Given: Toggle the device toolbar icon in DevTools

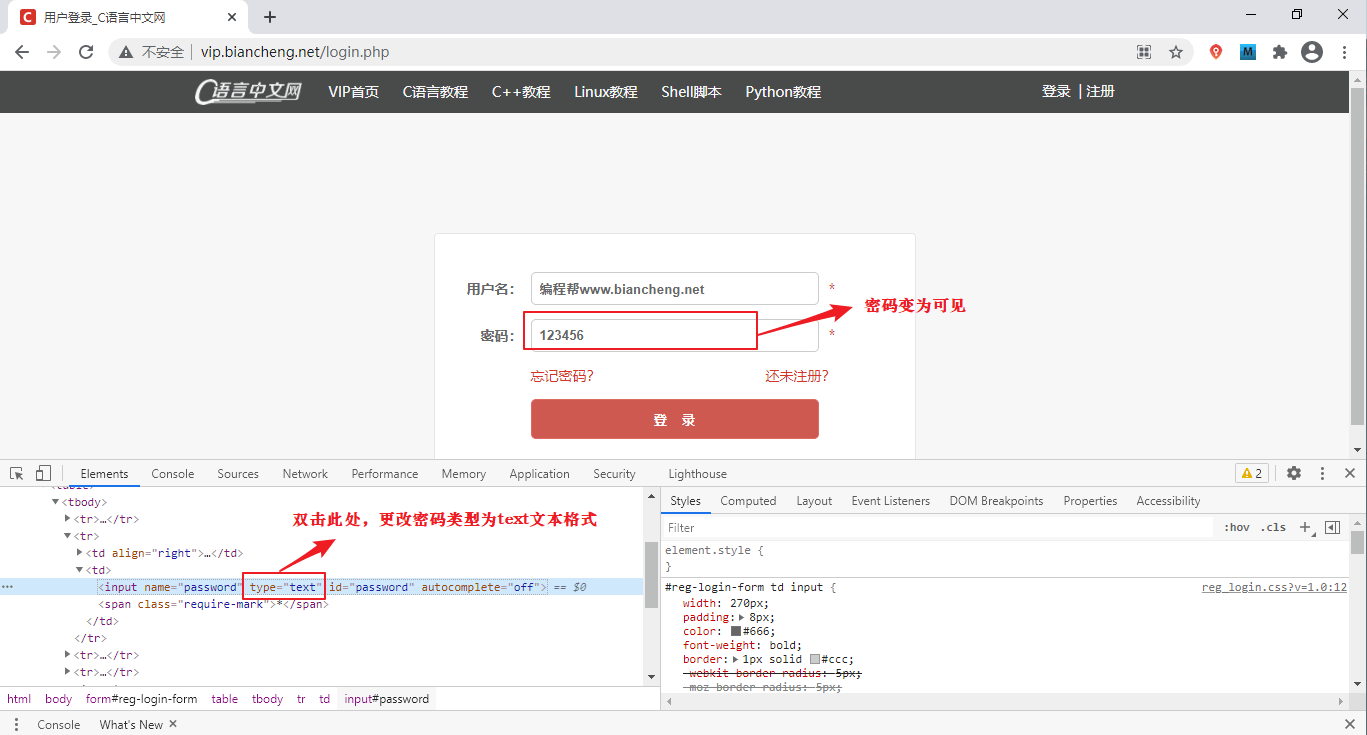Looking at the screenshot, I should click(43, 473).
